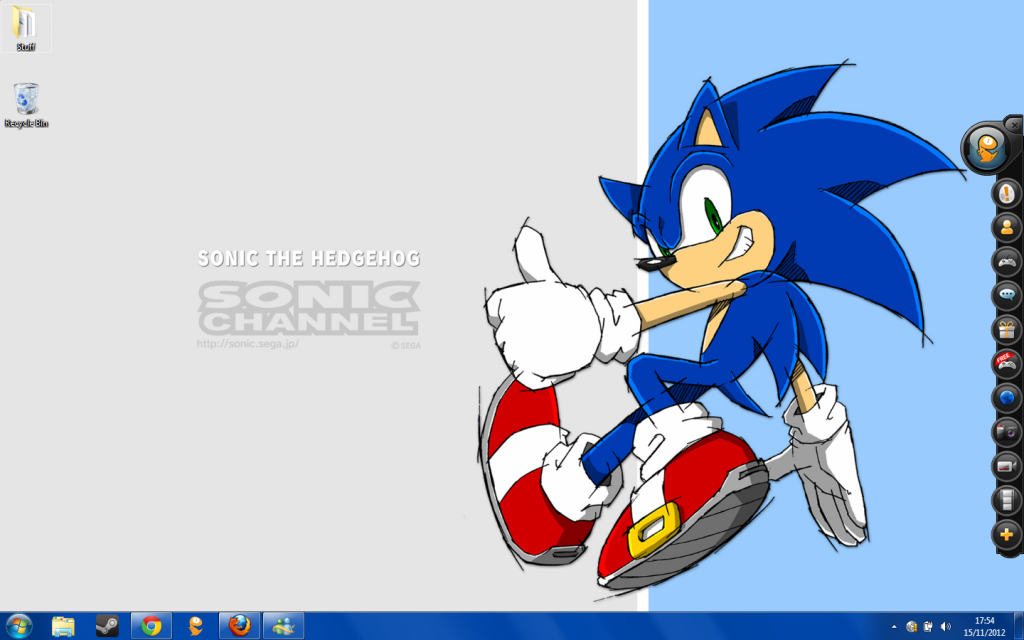Viewport: 1024px width, 640px height.
Task: Click the power plug tray icon
Action: [928, 627]
